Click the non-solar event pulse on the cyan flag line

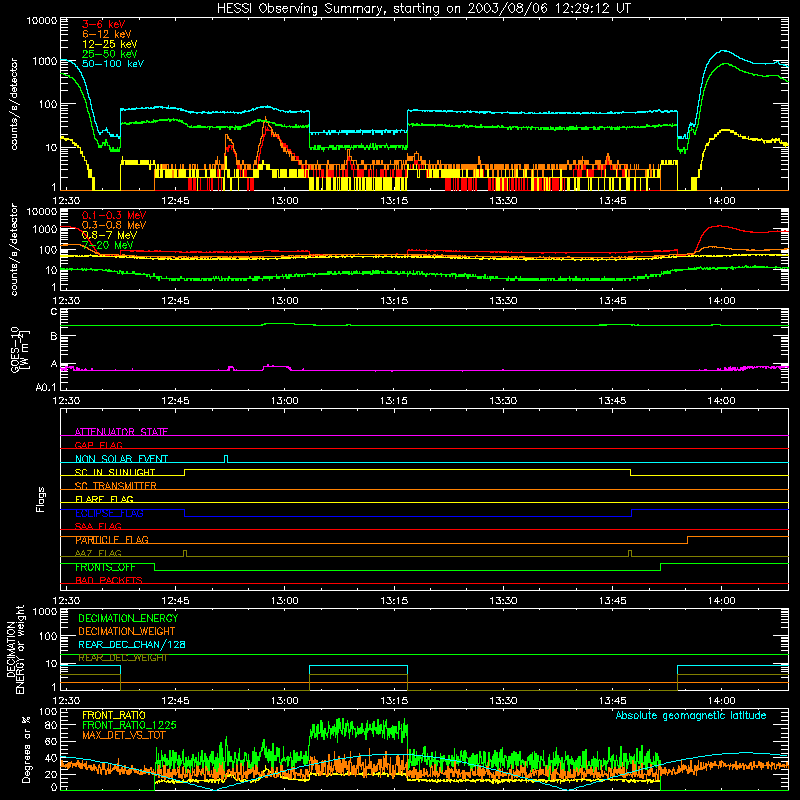tap(227, 459)
